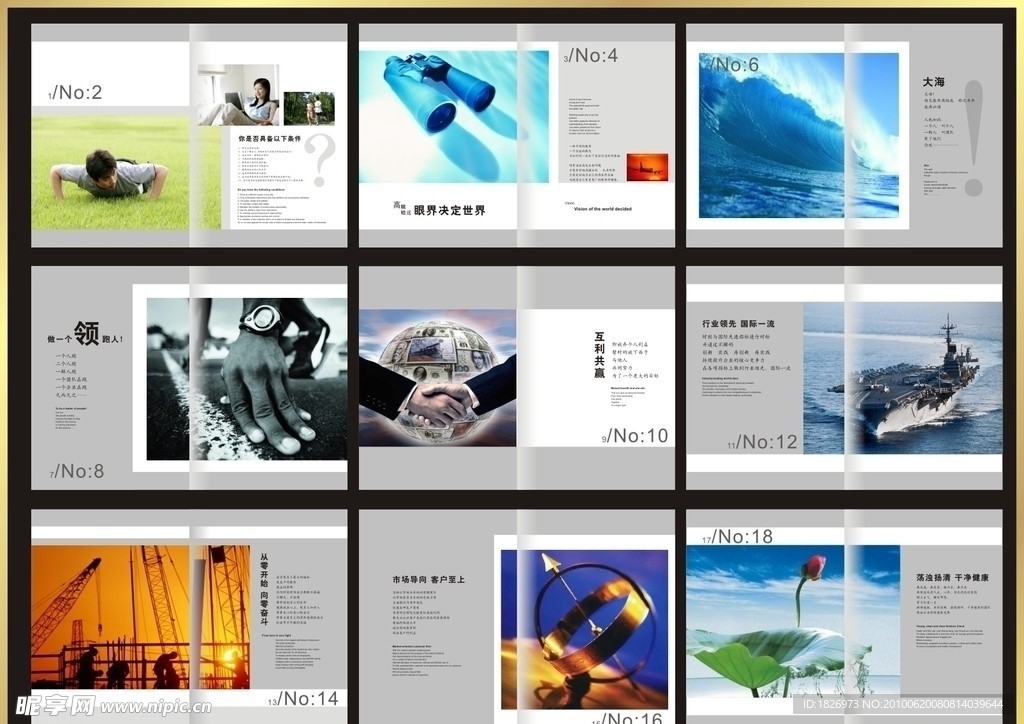1024x724 pixels.
Task: Select the construction cranes sunset photo
Action: [x=140, y=617]
